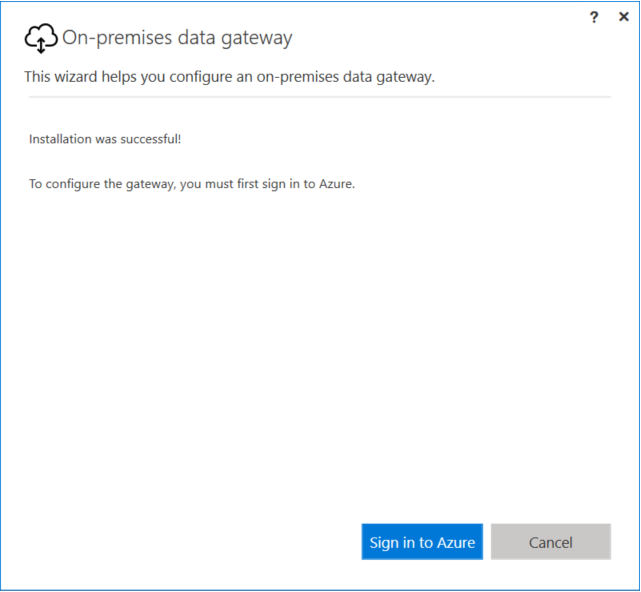Click the word "On-premises" in the title
The width and height of the screenshot is (641, 592).
[x=116, y=38]
